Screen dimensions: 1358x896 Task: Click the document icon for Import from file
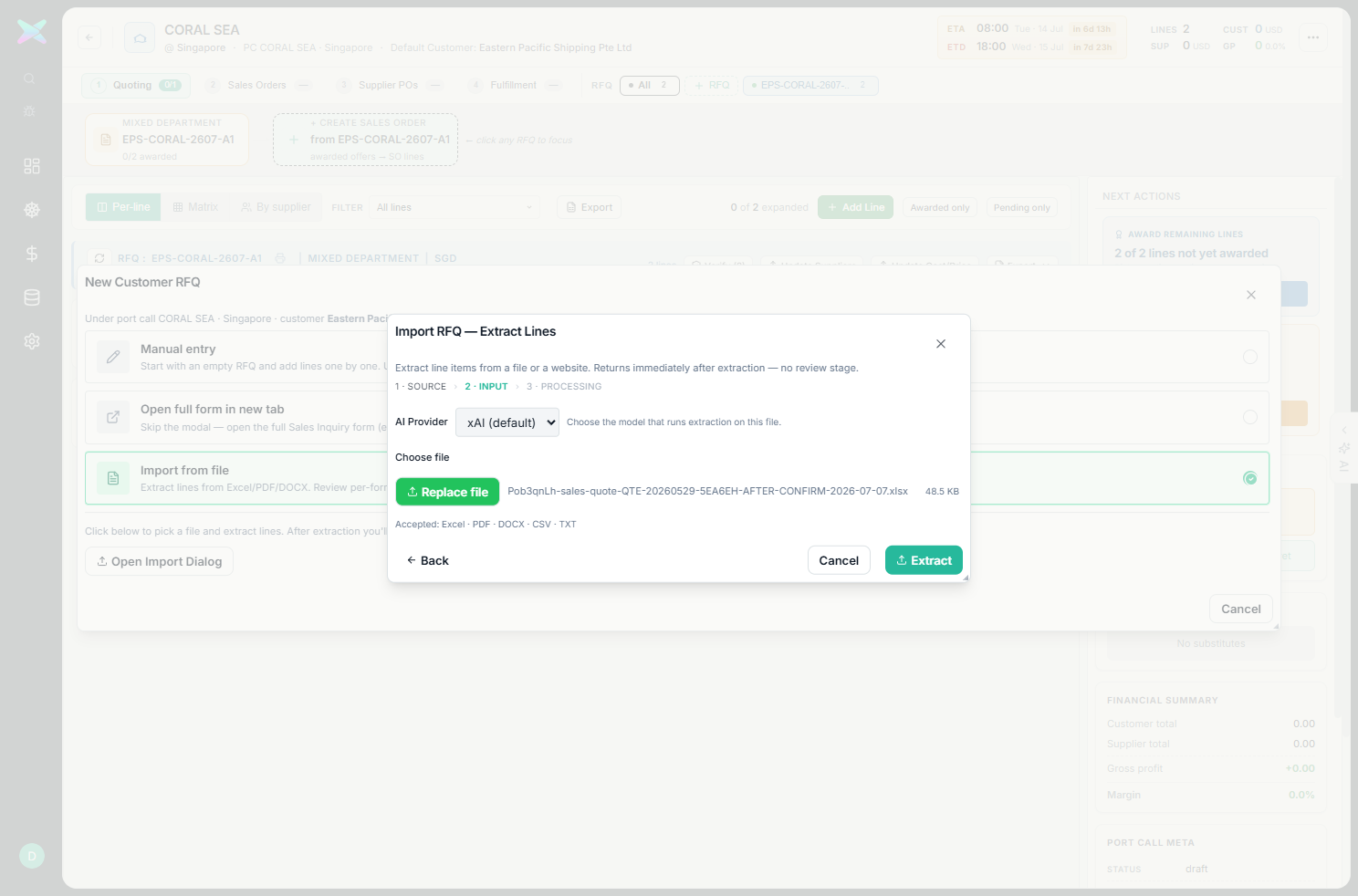point(113,478)
